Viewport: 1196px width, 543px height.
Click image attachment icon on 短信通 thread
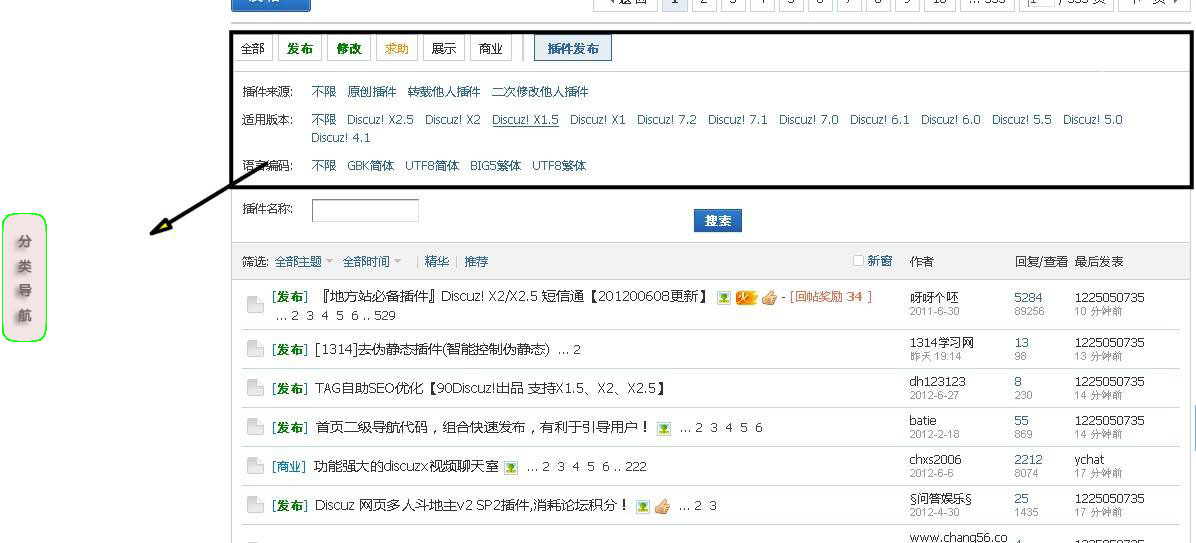click(x=724, y=297)
